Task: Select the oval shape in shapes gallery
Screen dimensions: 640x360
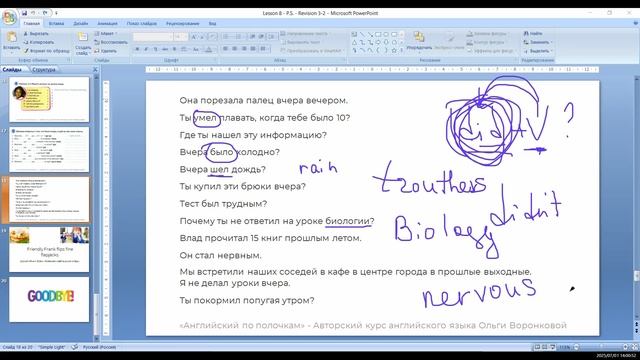Action: tap(386, 34)
